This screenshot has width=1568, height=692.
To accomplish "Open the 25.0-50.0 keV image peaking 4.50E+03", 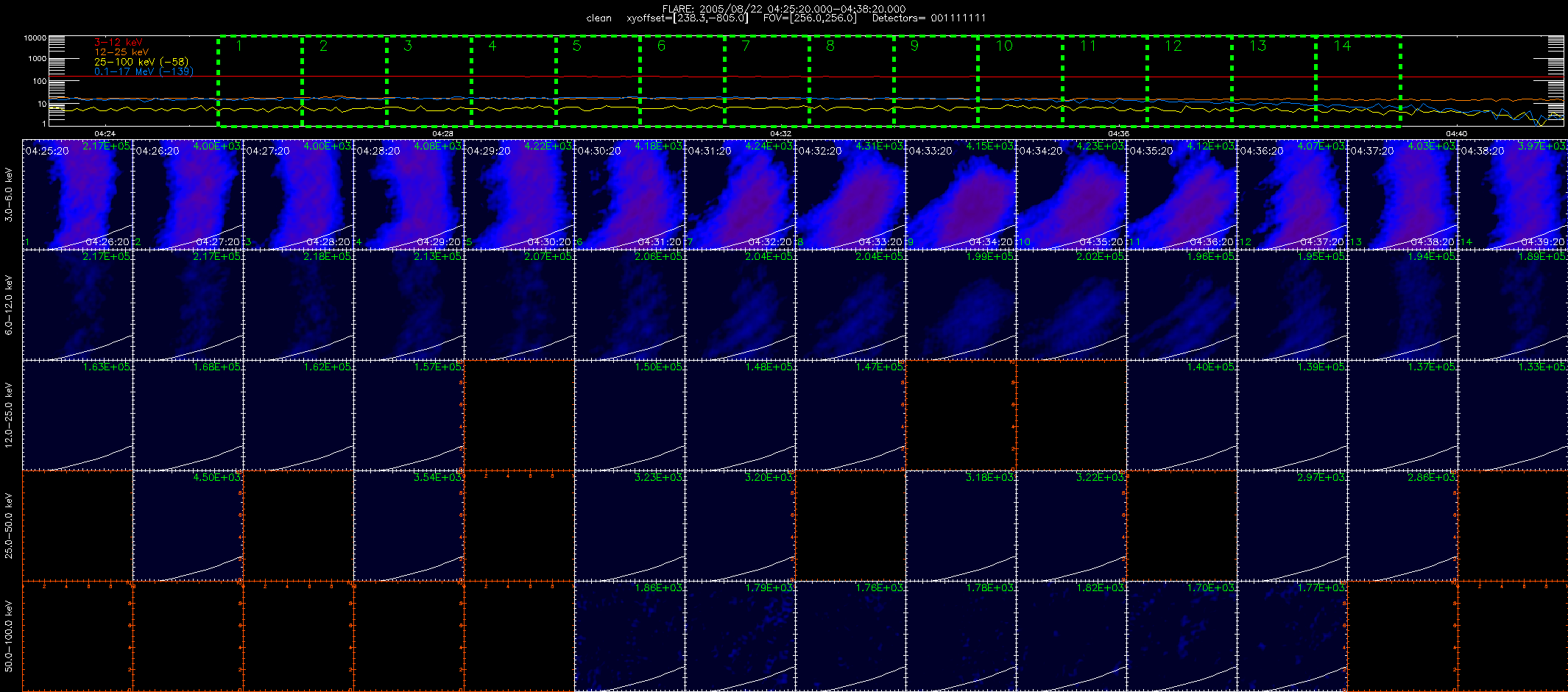I will [x=188, y=526].
